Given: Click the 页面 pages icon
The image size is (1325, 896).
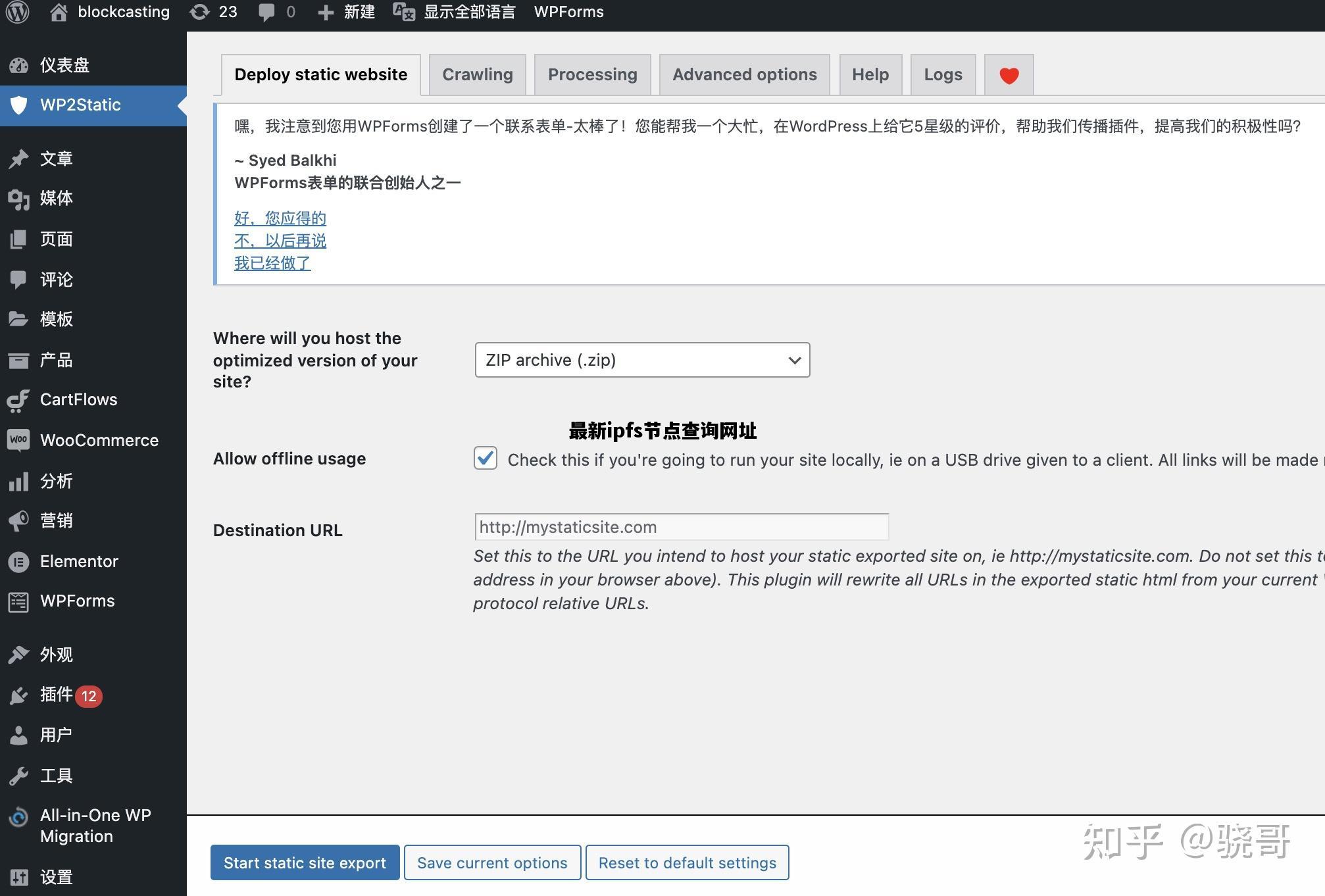Looking at the screenshot, I should [18, 239].
